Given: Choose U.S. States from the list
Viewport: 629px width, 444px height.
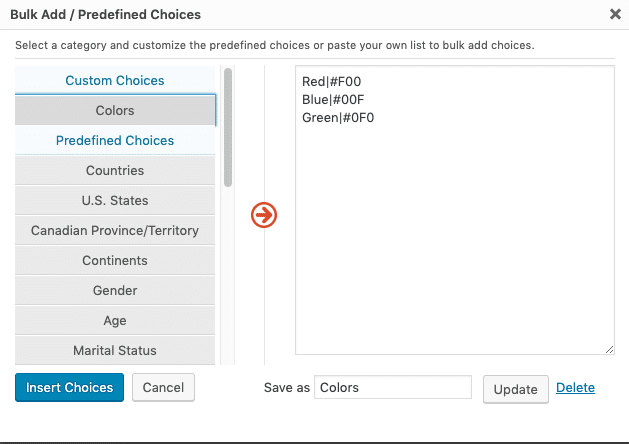Looking at the screenshot, I should 115,201.
